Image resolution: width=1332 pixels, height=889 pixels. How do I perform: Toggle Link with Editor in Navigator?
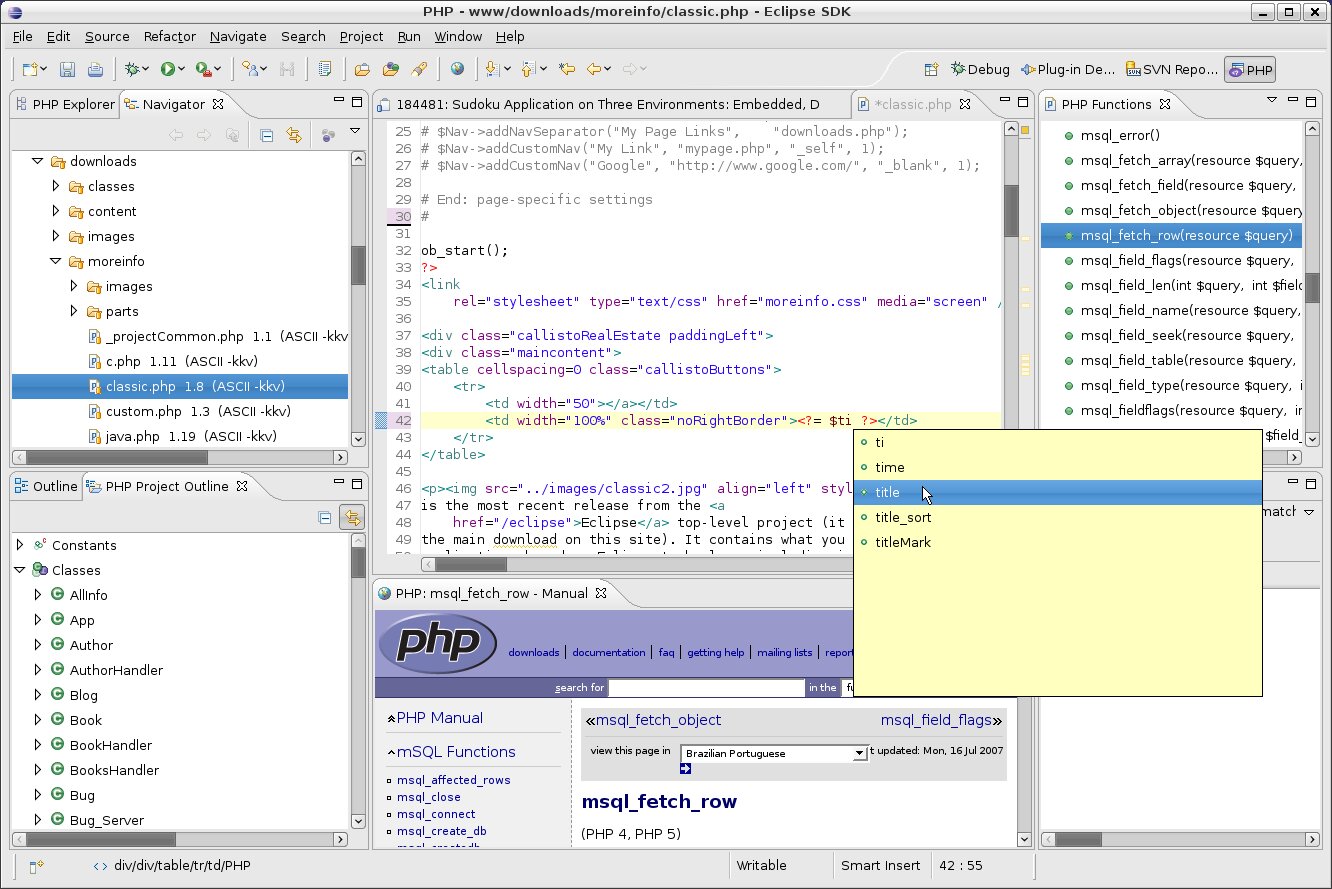[294, 135]
